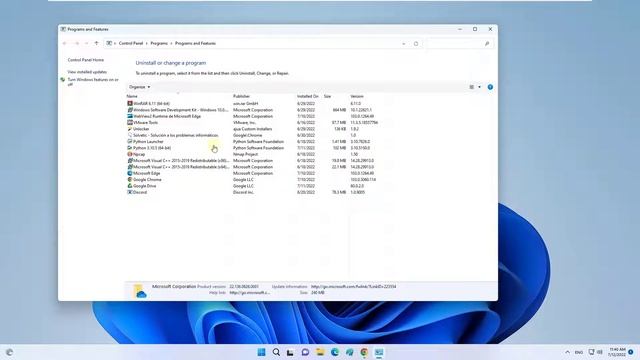640x360 pixels.
Task: Select the Discord program icon
Action: coord(130,192)
